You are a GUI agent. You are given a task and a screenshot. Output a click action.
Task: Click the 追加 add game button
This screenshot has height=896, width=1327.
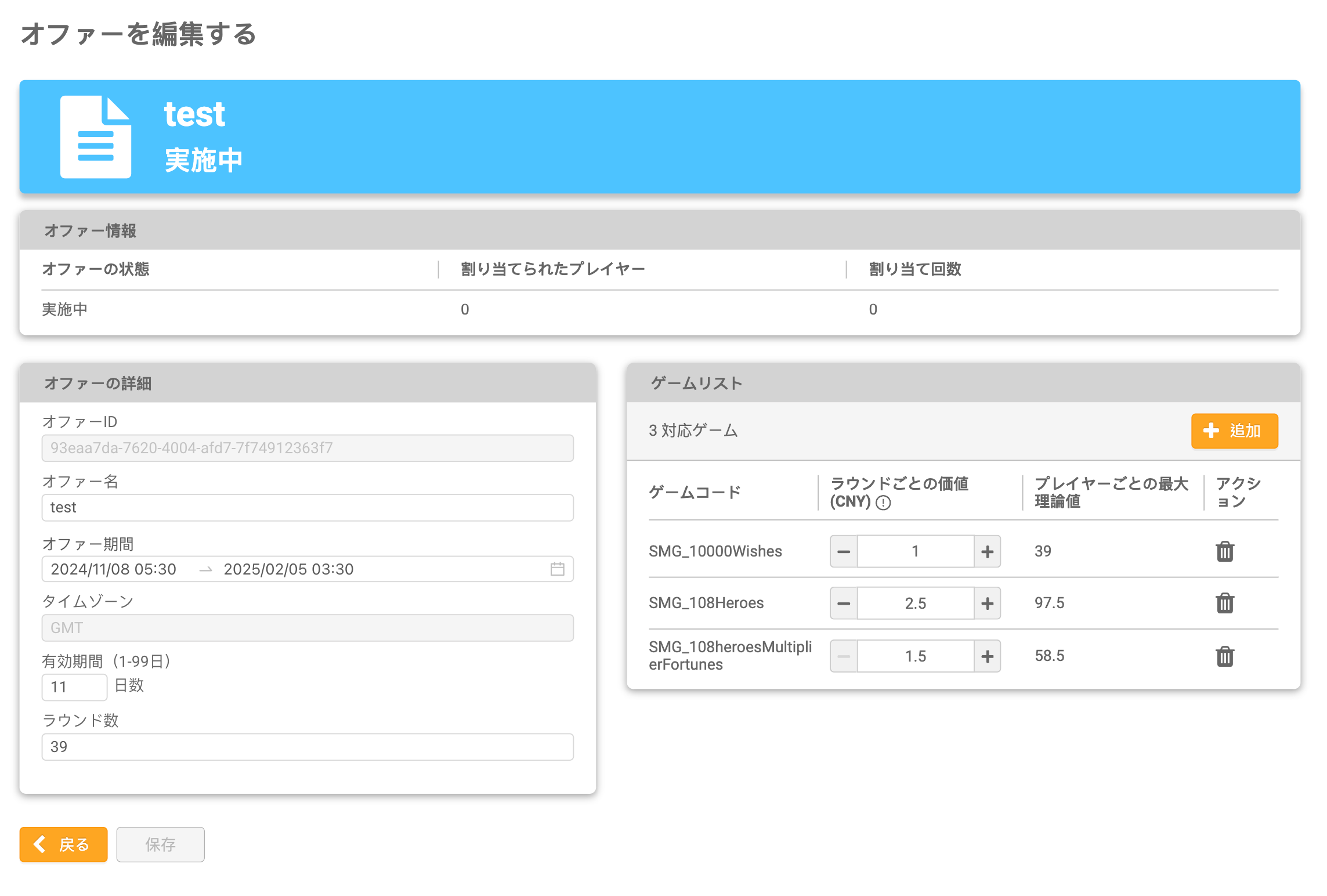point(1234,431)
